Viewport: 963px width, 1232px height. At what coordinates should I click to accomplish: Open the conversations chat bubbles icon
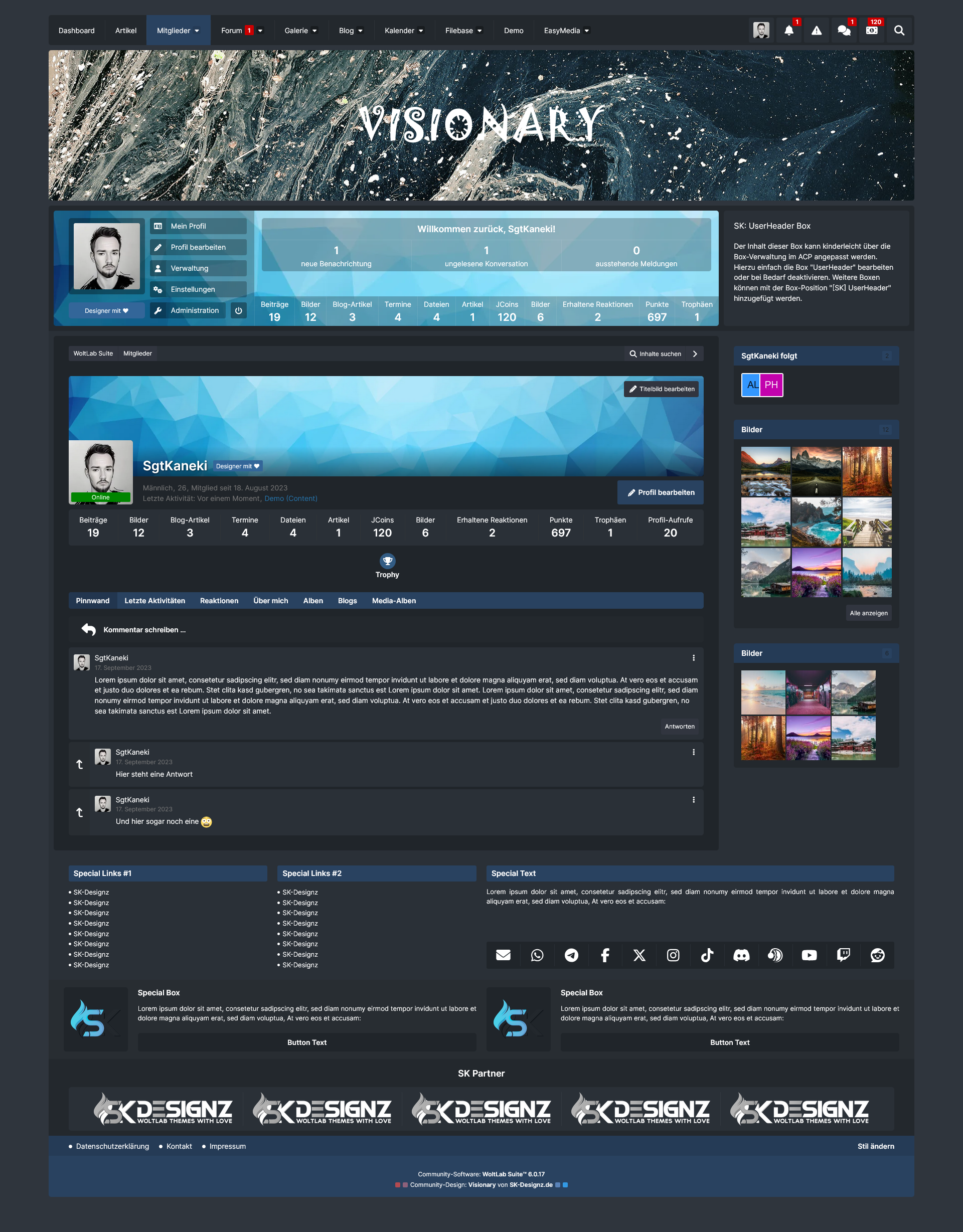coord(844,31)
